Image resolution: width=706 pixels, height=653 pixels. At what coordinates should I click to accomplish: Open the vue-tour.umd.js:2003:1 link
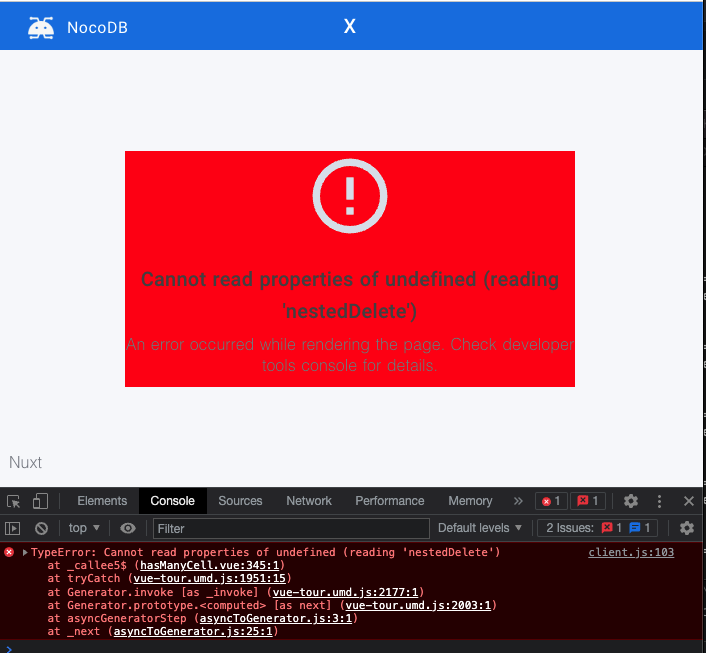(418, 605)
